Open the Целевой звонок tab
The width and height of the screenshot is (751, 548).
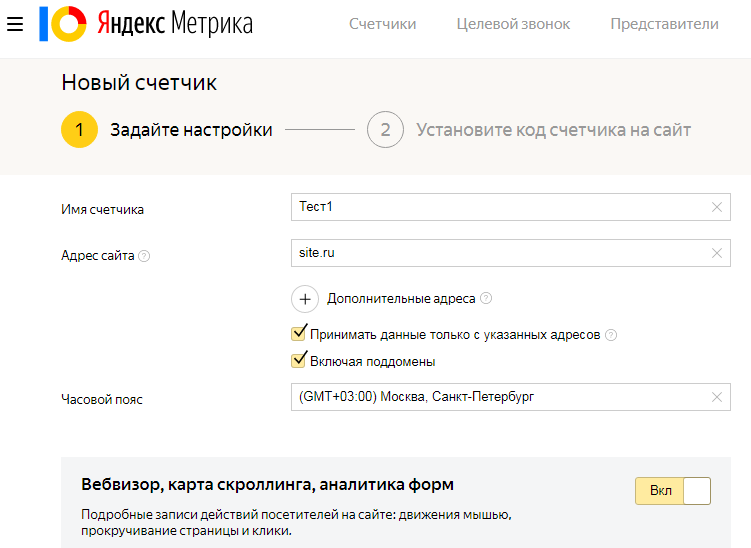click(513, 24)
